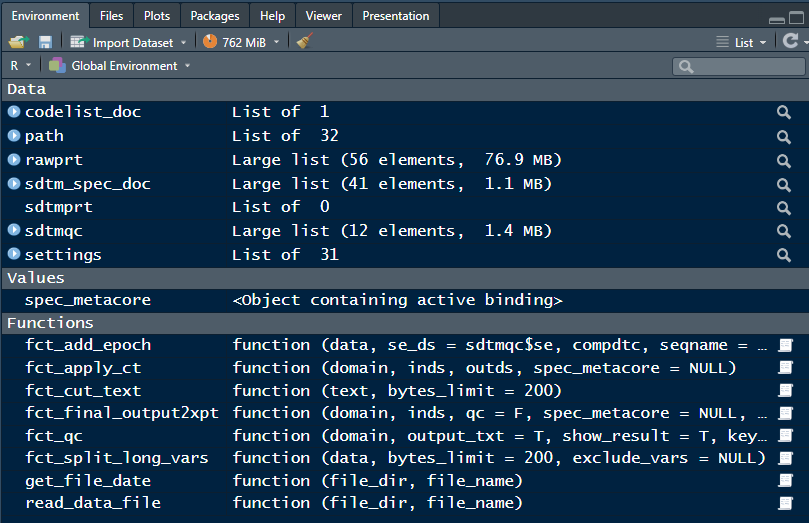Open the R language selector

click(20, 66)
